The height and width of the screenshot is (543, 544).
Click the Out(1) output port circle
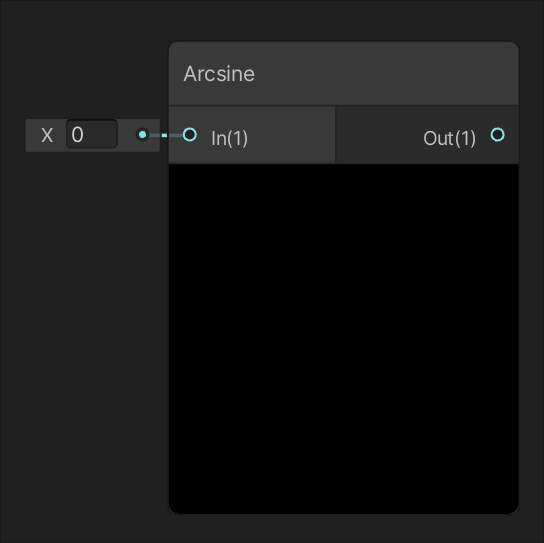coord(498,135)
